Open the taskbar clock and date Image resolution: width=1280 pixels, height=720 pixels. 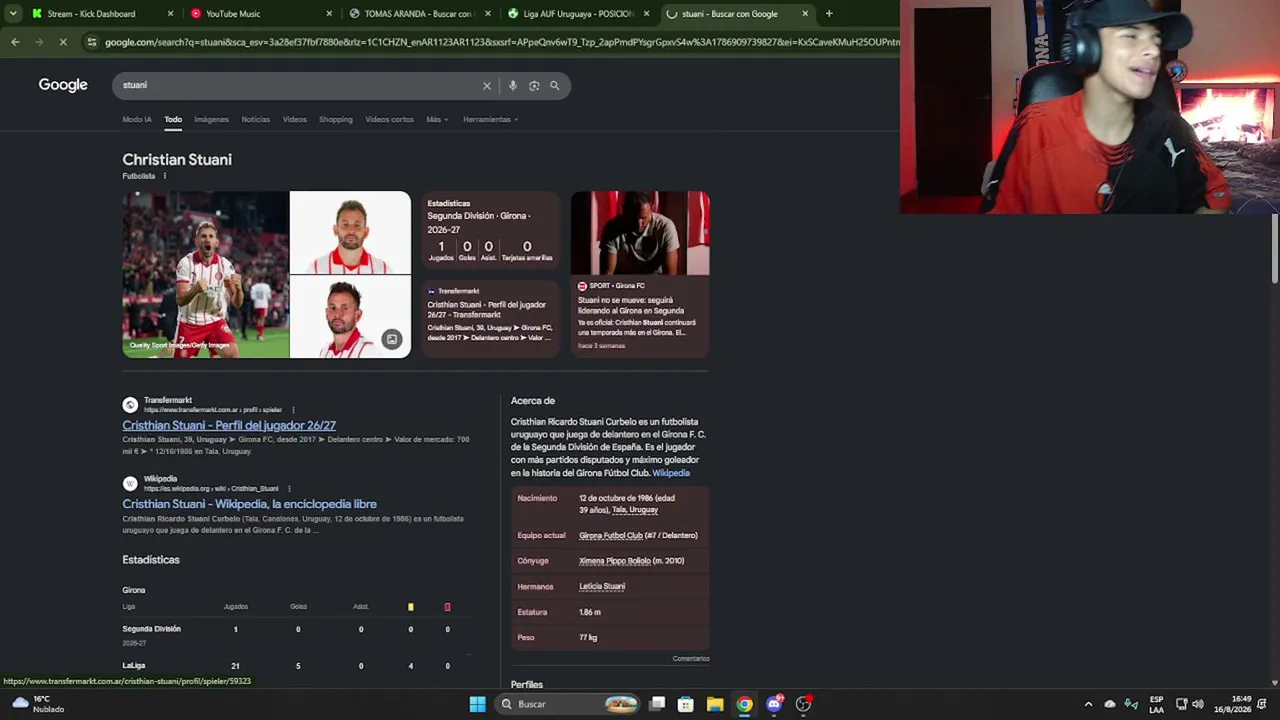1233,704
